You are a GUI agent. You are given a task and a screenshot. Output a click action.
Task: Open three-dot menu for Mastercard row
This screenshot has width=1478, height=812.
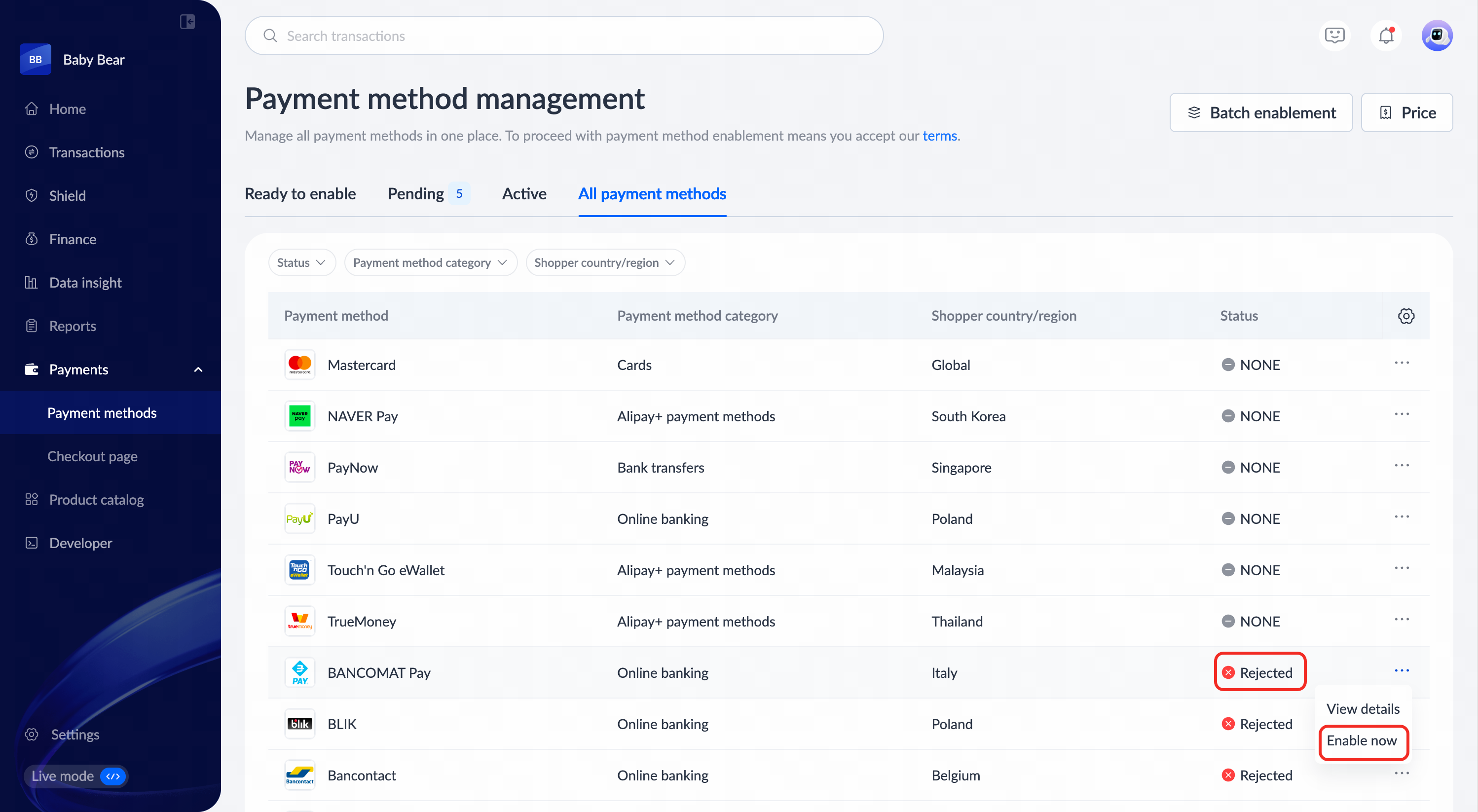[1401, 363]
